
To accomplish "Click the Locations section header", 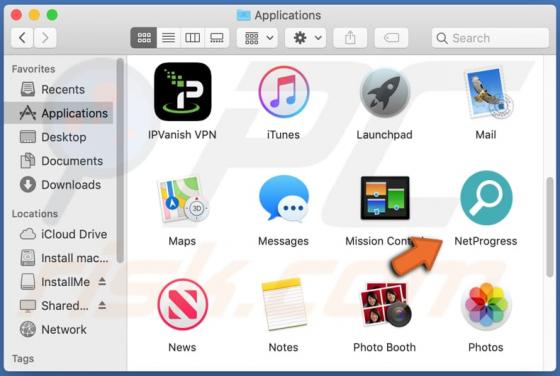I will pyautogui.click(x=35, y=214).
